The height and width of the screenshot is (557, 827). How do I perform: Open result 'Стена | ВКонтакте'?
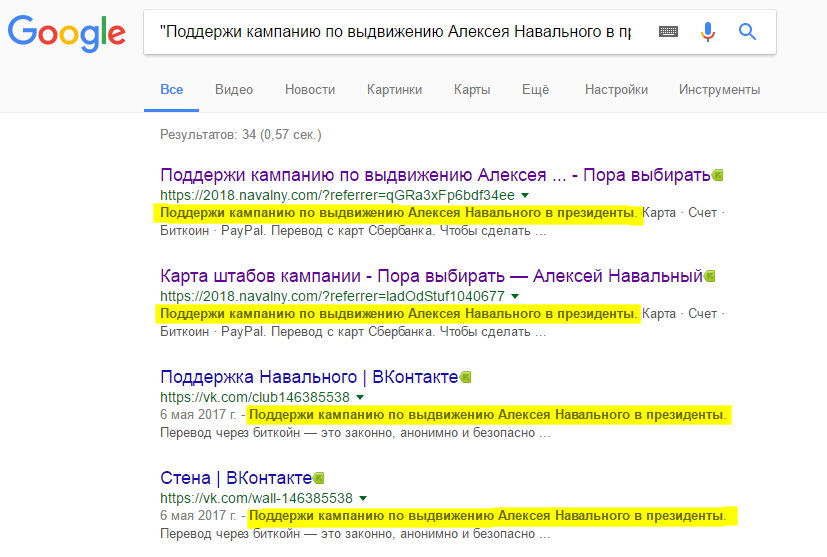pos(236,478)
